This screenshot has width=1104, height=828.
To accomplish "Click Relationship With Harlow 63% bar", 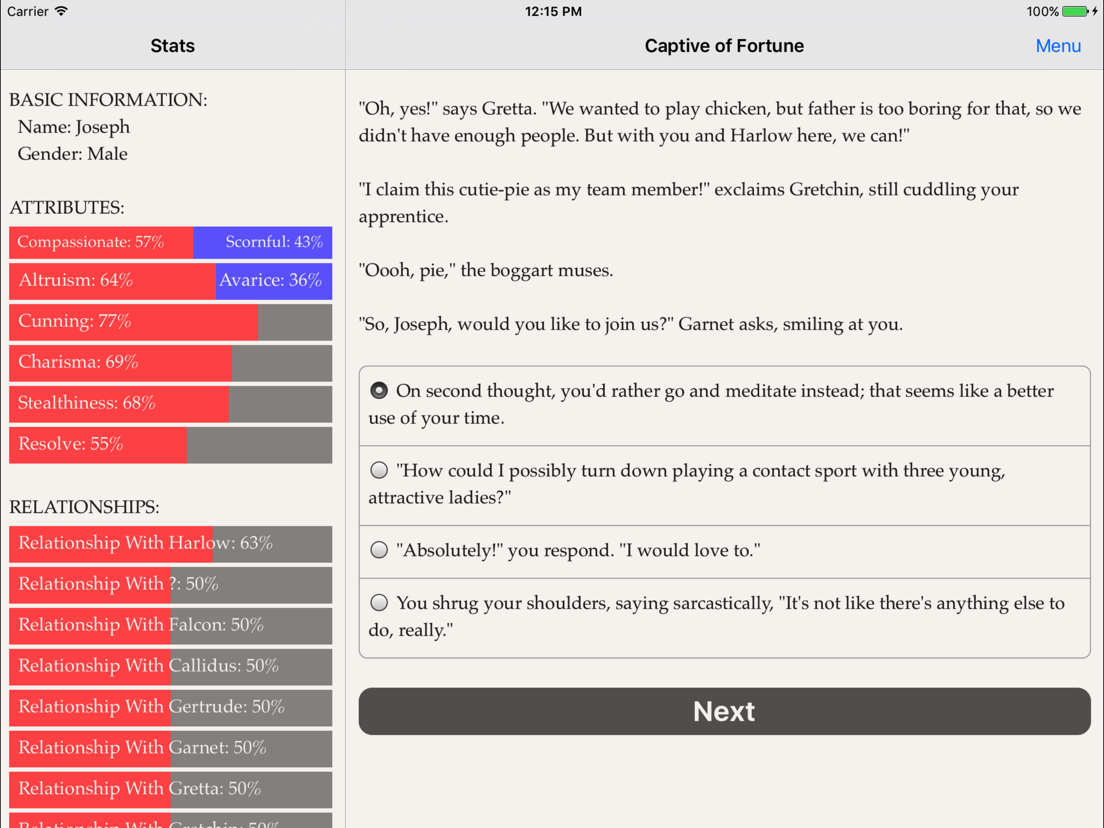I will (x=170, y=544).
